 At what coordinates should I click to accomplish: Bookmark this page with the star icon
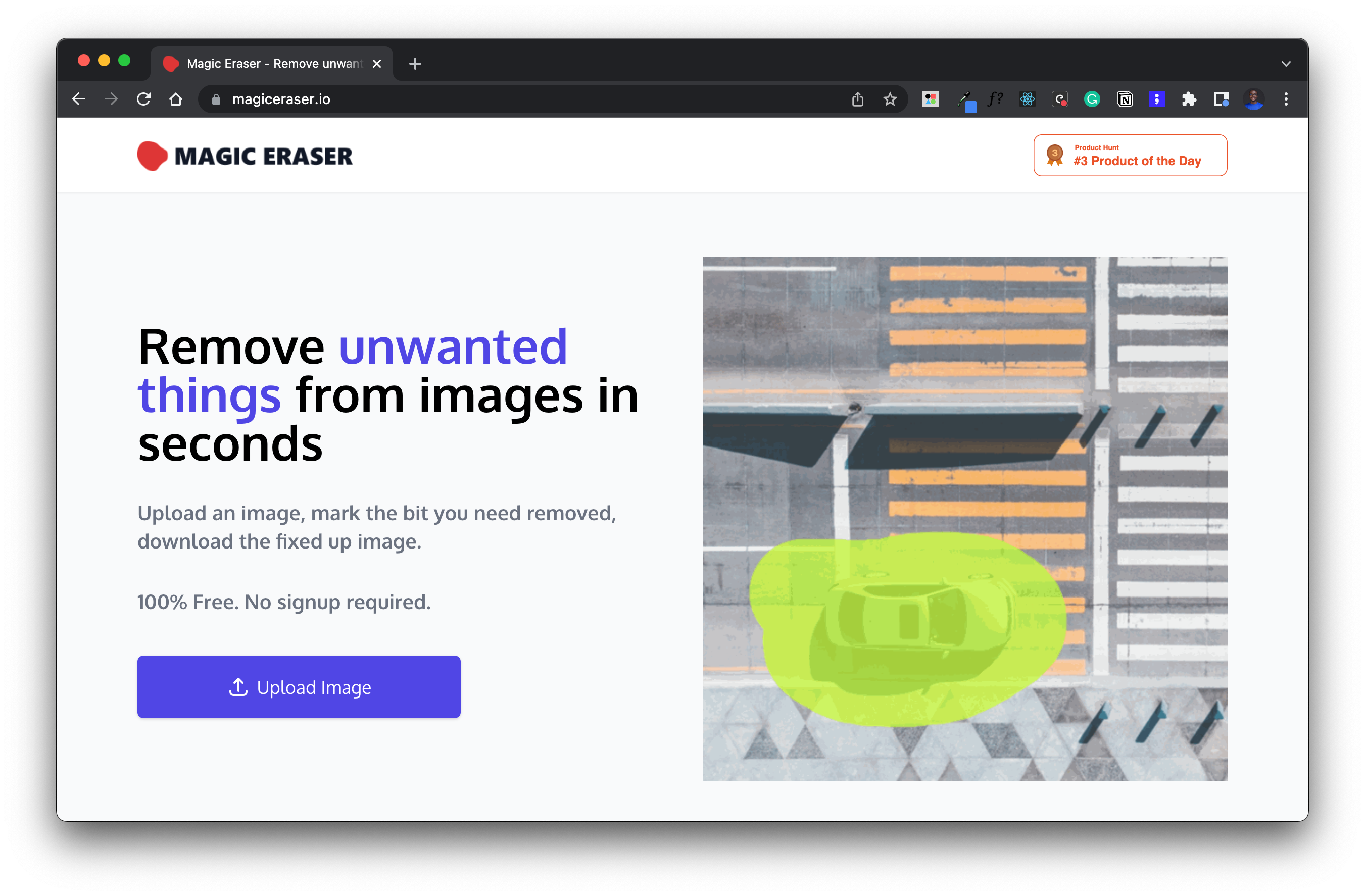click(890, 99)
